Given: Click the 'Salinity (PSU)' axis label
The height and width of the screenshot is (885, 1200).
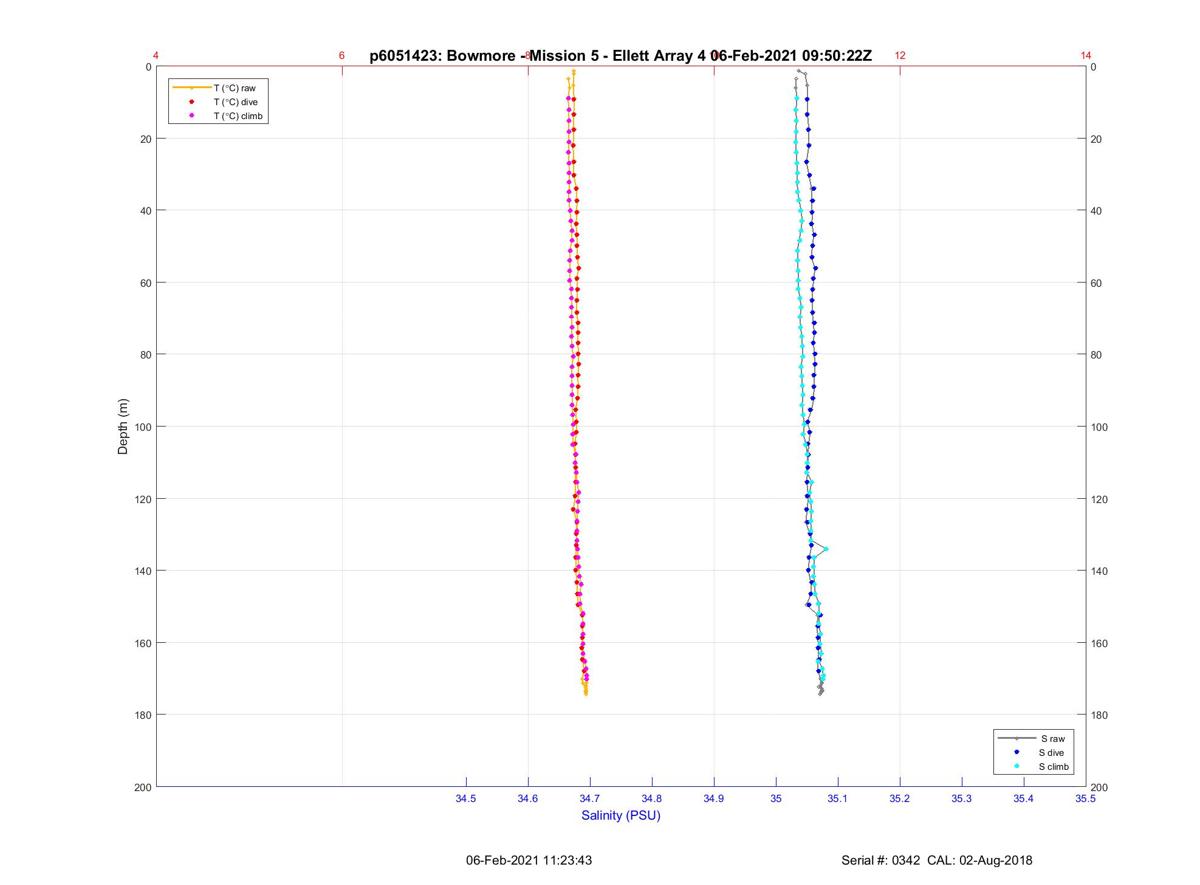Looking at the screenshot, I should pos(621,815).
